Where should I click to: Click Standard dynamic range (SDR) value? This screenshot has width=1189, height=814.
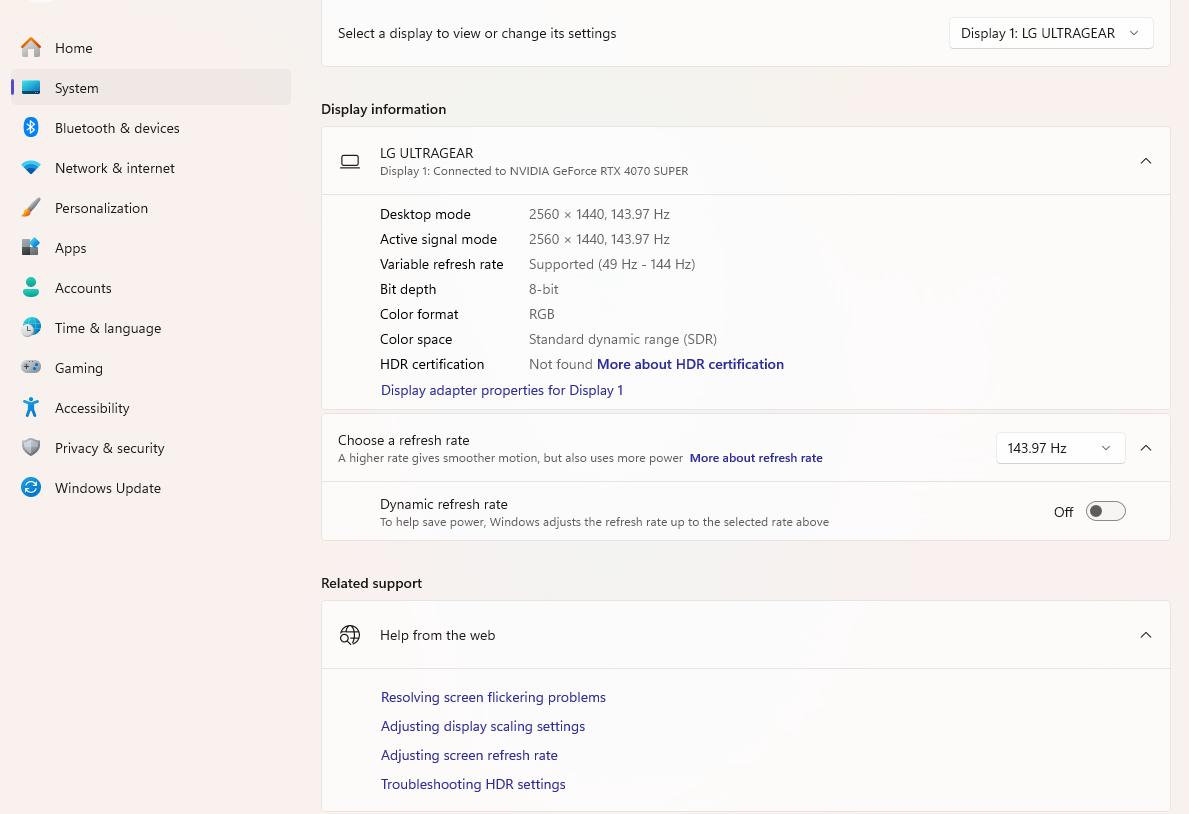pyautogui.click(x=623, y=339)
